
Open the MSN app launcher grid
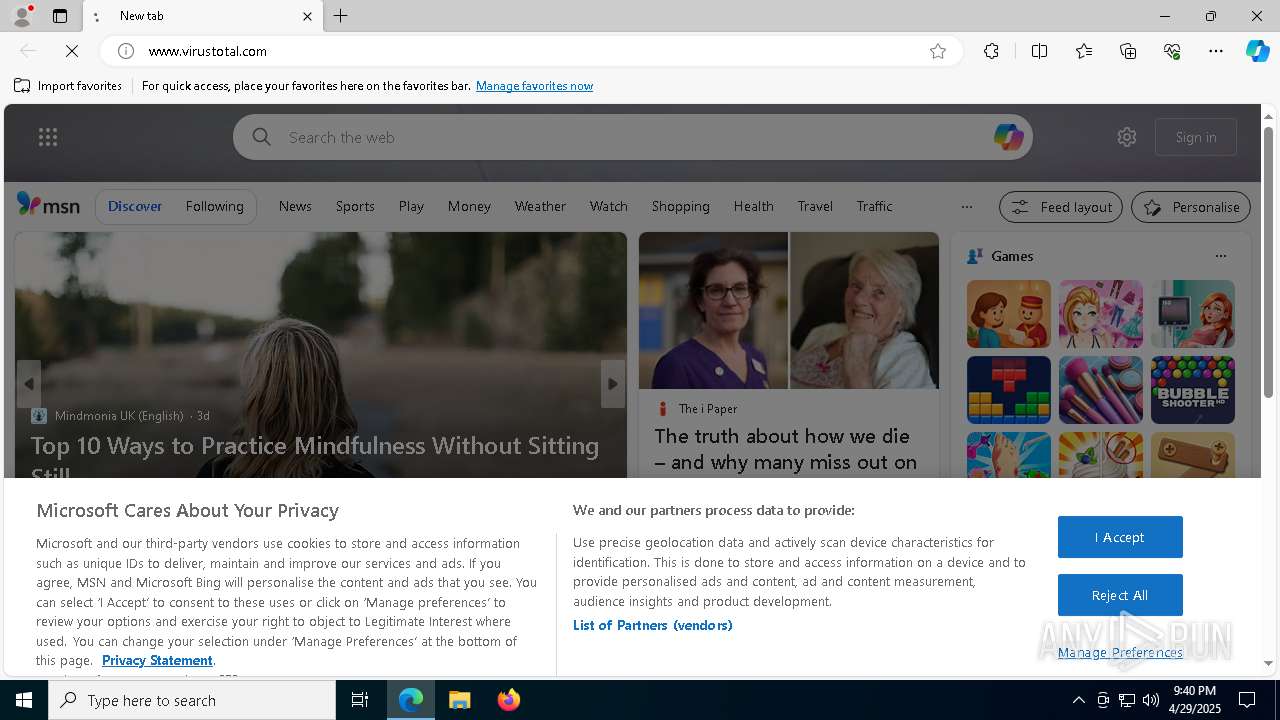tap(48, 137)
